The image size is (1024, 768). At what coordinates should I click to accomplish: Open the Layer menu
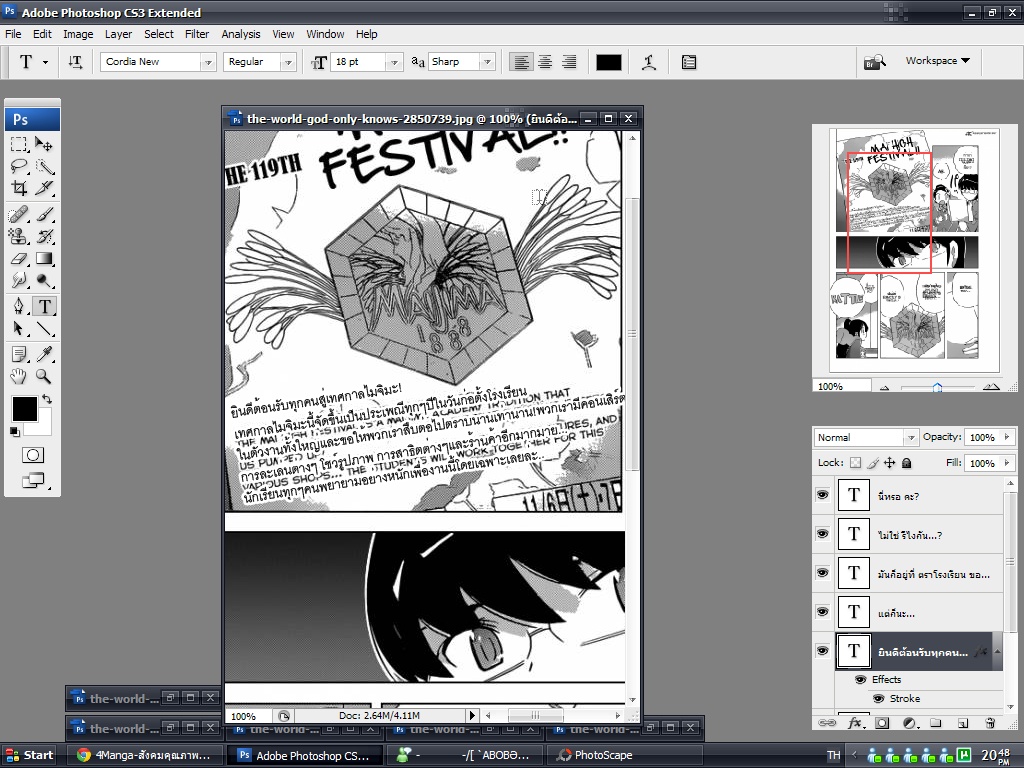click(118, 34)
